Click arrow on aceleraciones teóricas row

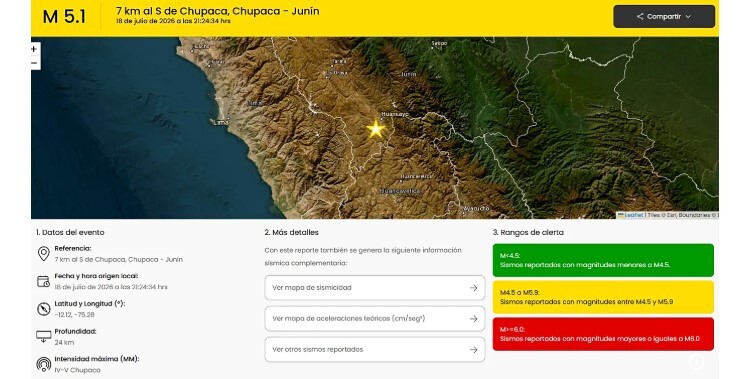(x=474, y=318)
